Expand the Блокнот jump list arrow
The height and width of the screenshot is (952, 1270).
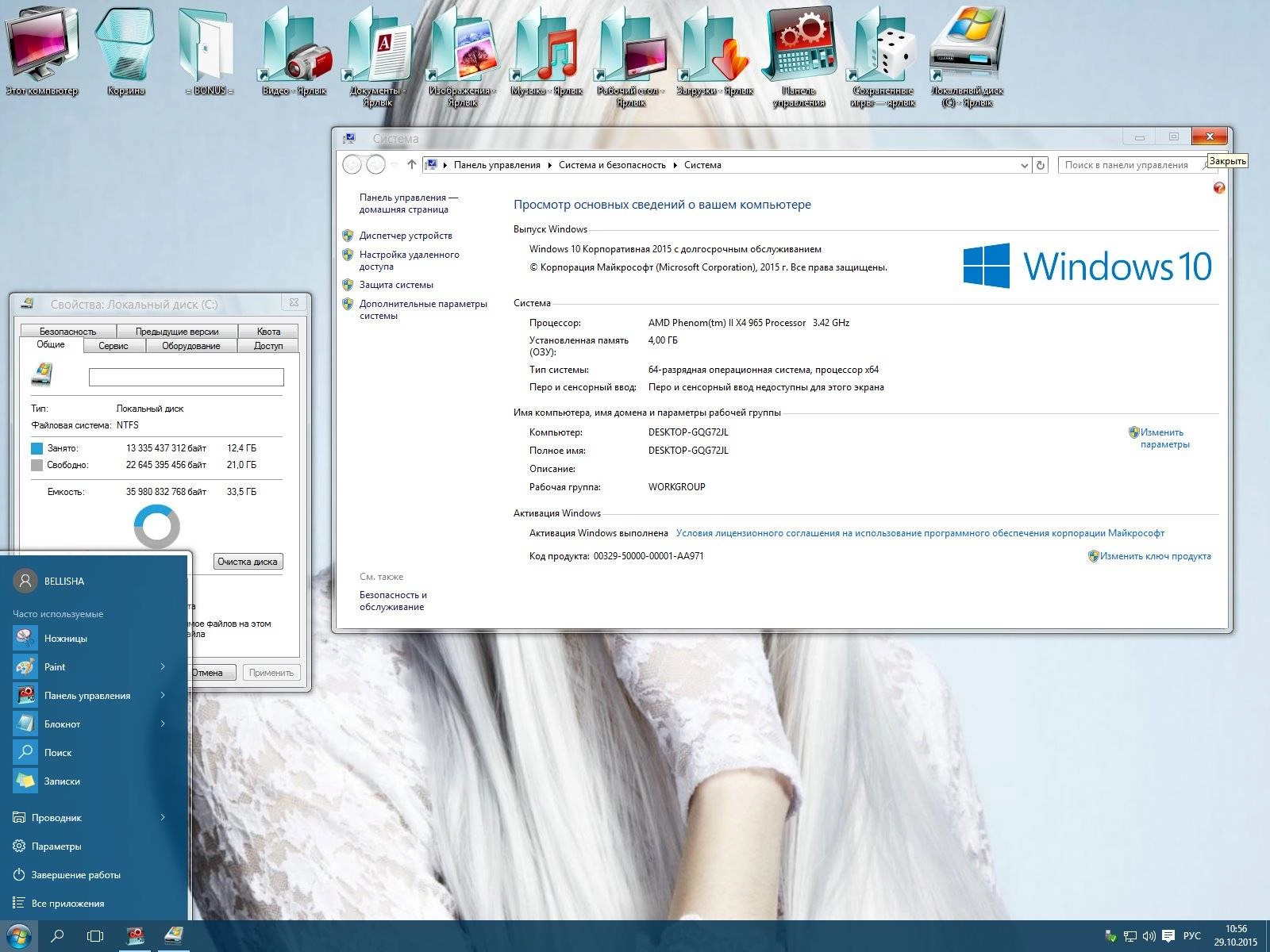[x=163, y=724]
